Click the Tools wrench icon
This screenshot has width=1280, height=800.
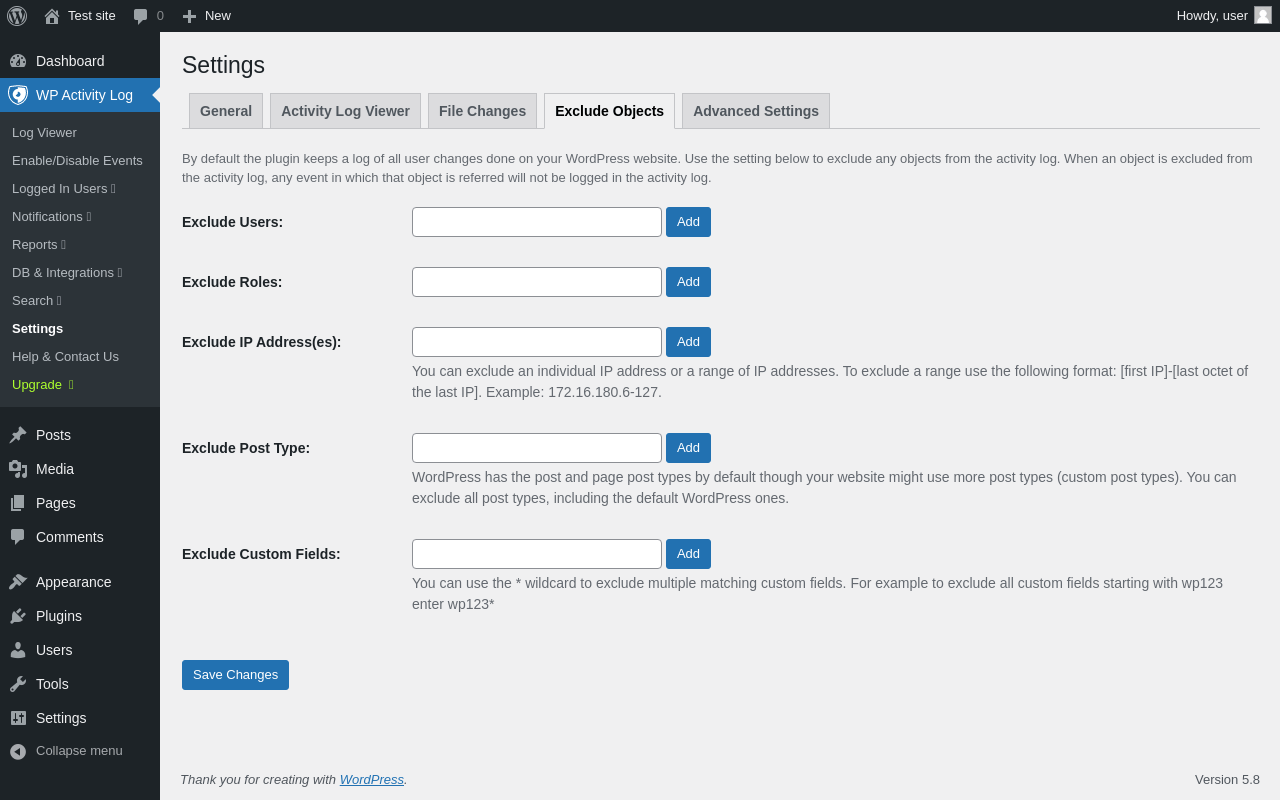tap(18, 684)
